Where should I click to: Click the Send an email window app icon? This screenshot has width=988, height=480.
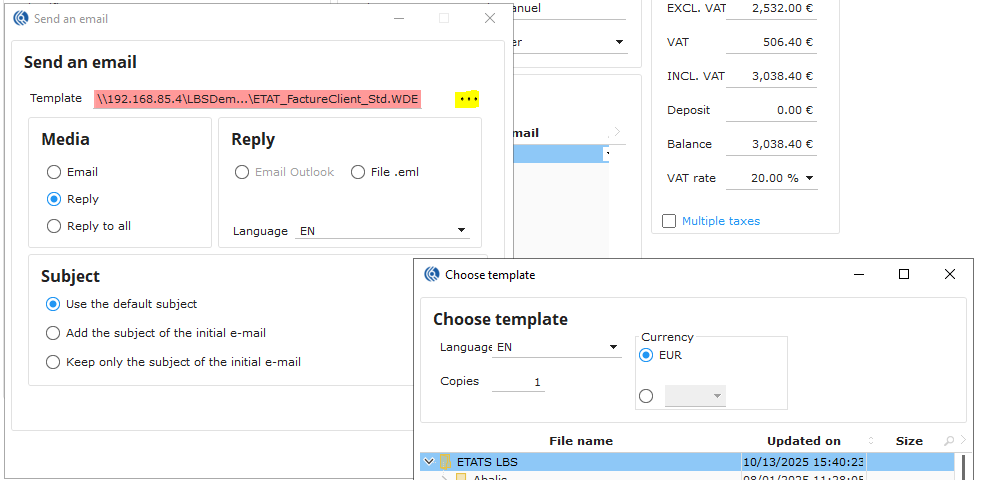pyautogui.click(x=21, y=18)
